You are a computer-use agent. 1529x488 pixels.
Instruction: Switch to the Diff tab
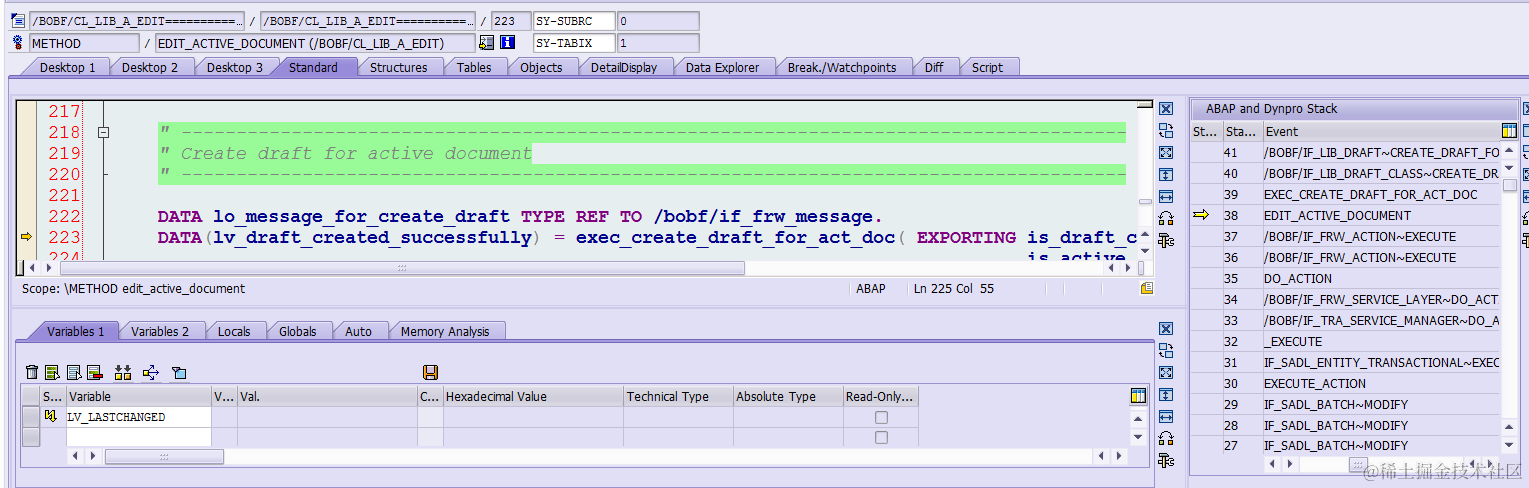point(934,67)
